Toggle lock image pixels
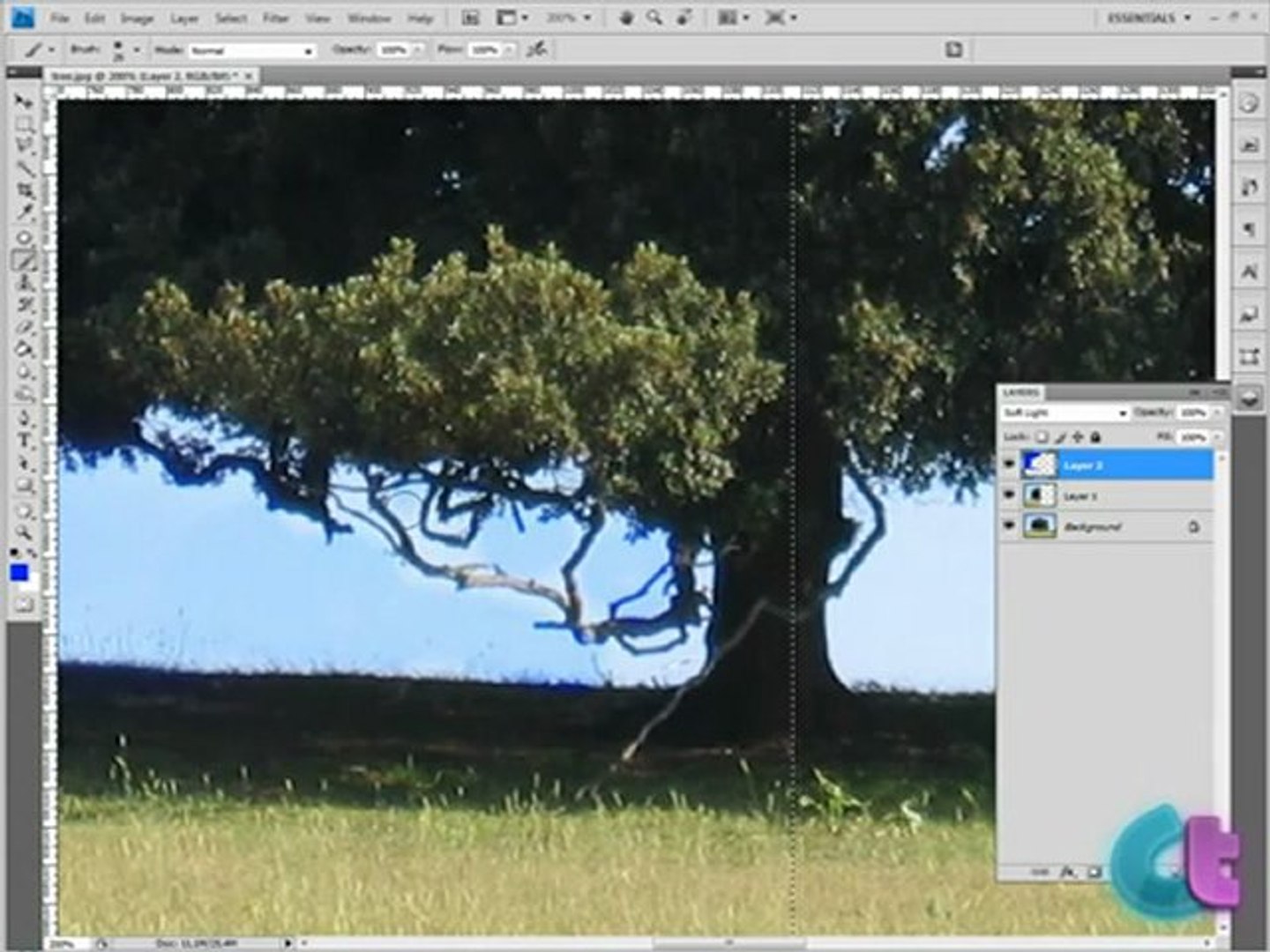The image size is (1270, 952). point(1061,436)
